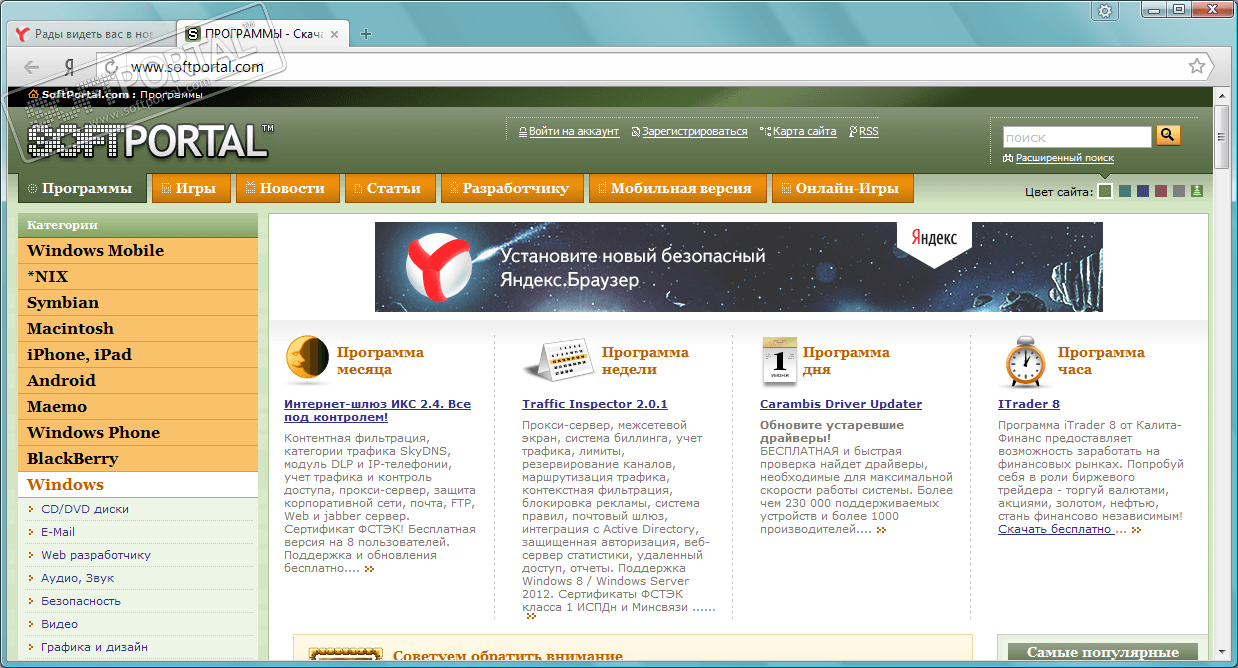Screen dimensions: 1238x668
Task: Open the Программы menu tab
Action: tap(83, 188)
